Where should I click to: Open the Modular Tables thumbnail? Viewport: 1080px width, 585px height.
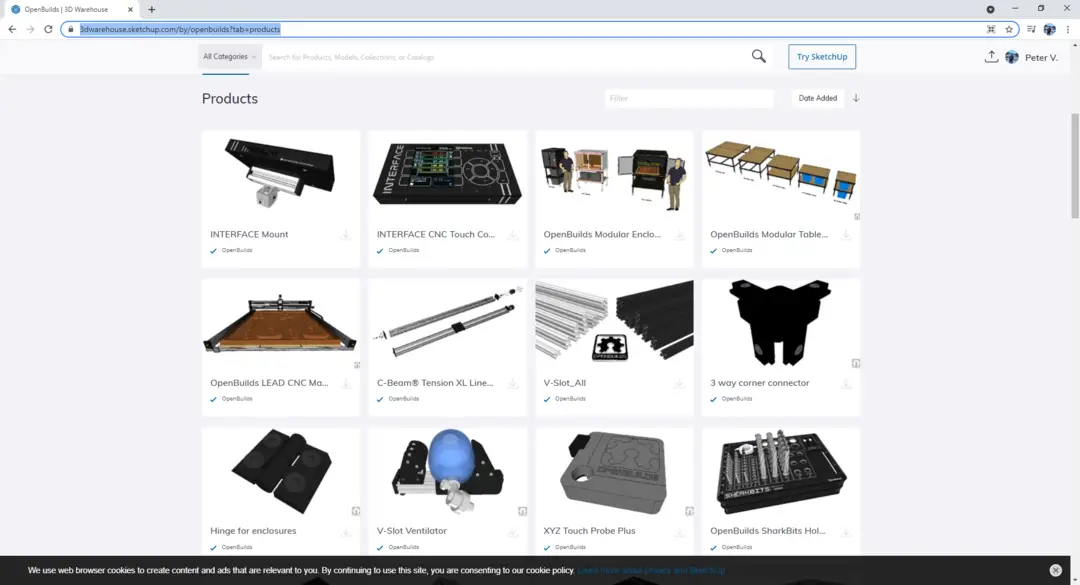coord(781,174)
